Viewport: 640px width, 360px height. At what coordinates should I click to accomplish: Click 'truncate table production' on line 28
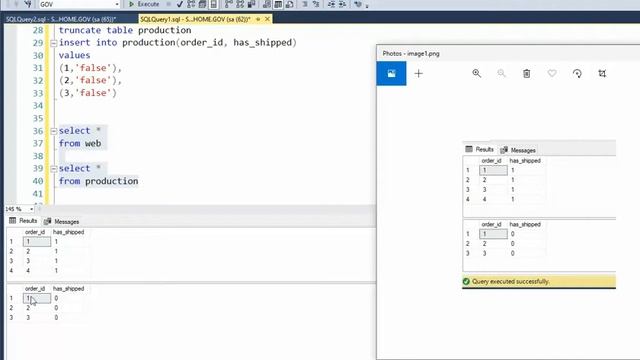tap(125, 30)
